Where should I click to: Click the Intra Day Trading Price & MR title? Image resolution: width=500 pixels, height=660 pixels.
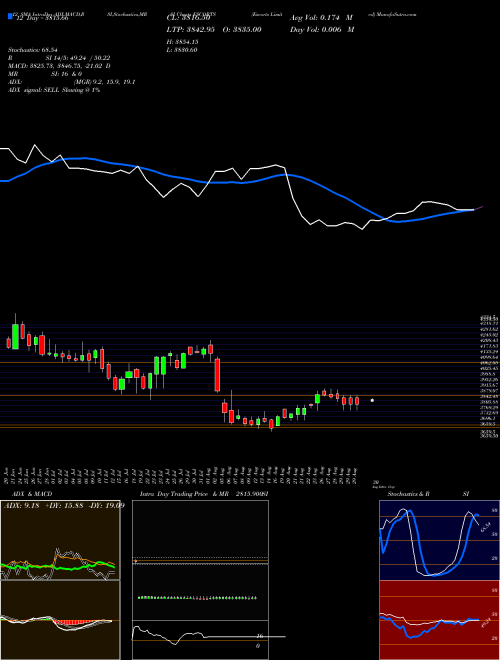[205, 494]
